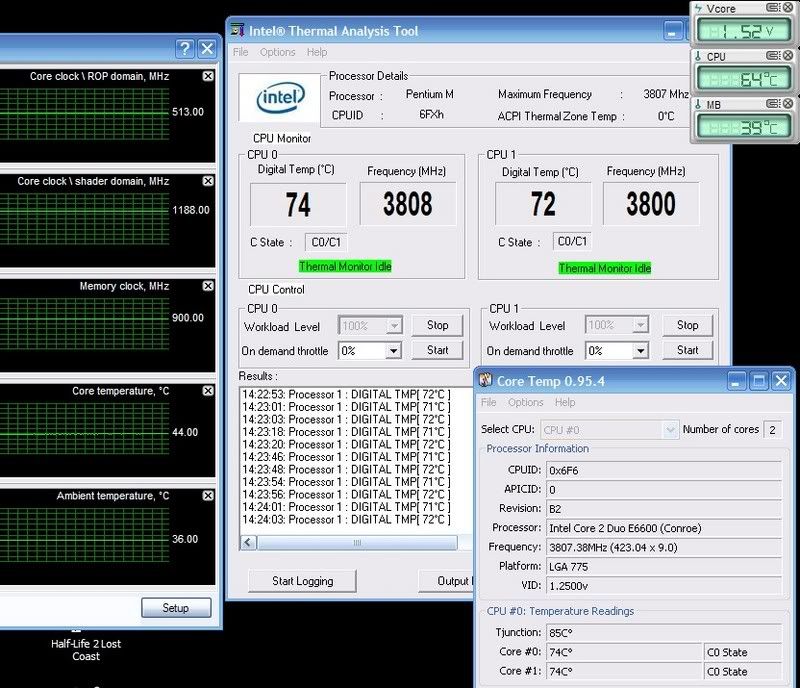The height and width of the screenshot is (688, 800).
Task: Close the CPU temperature gadget panel
Action: pos(788,55)
